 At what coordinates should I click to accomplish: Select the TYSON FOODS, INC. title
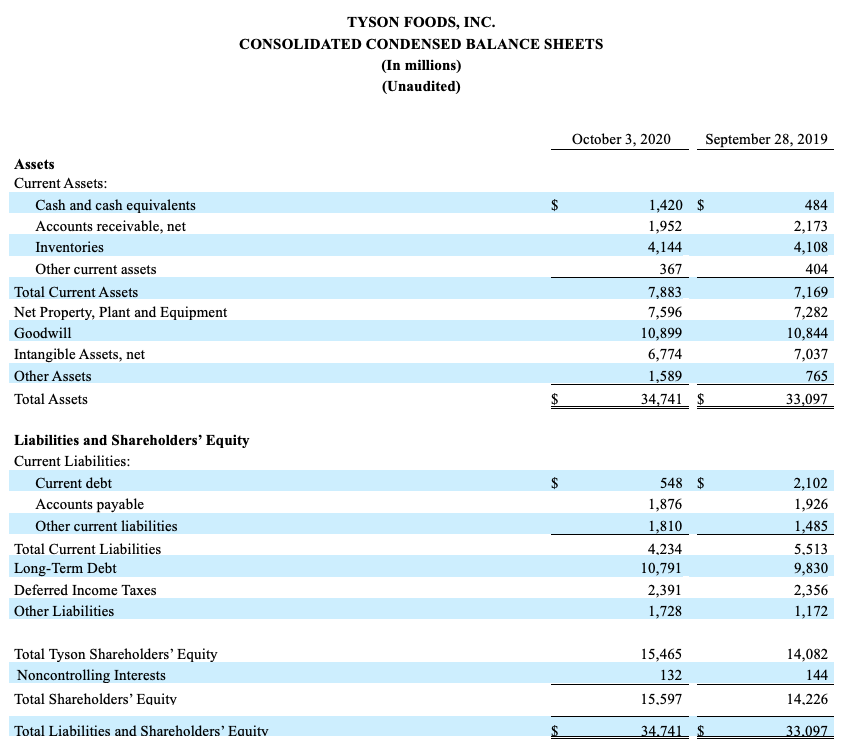click(x=421, y=21)
